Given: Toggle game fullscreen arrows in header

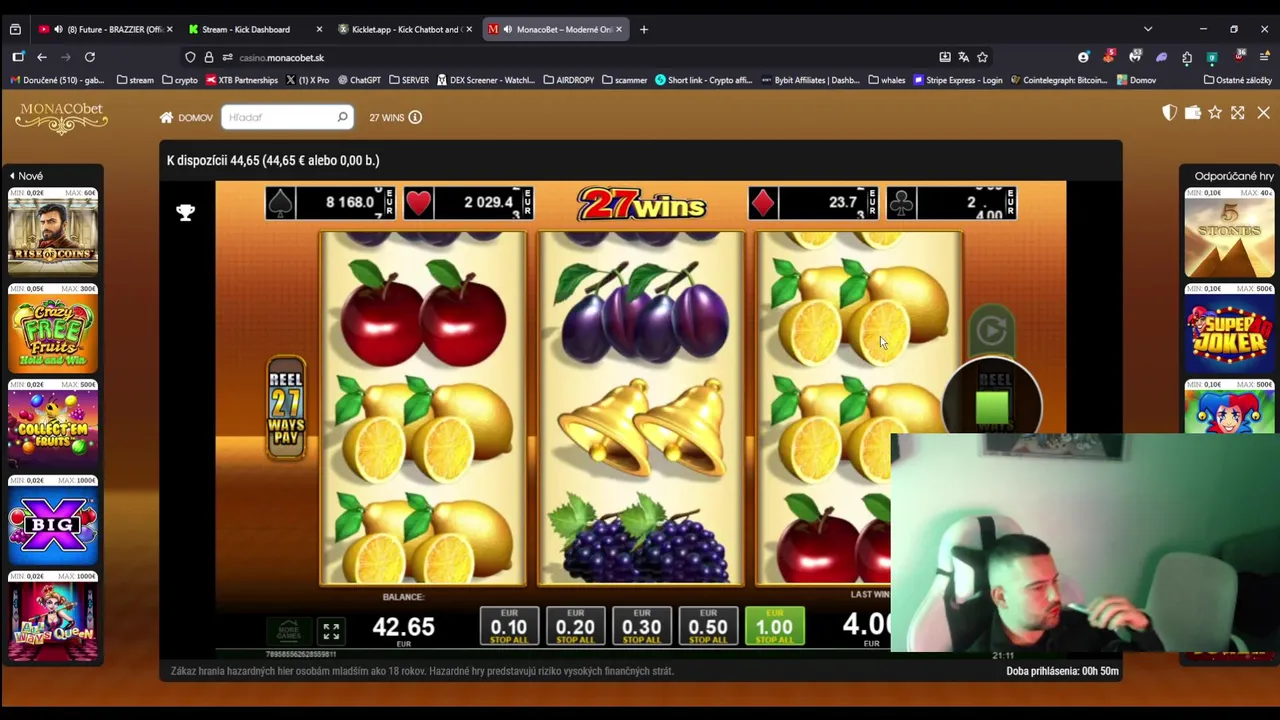Looking at the screenshot, I should pos(1238,113).
